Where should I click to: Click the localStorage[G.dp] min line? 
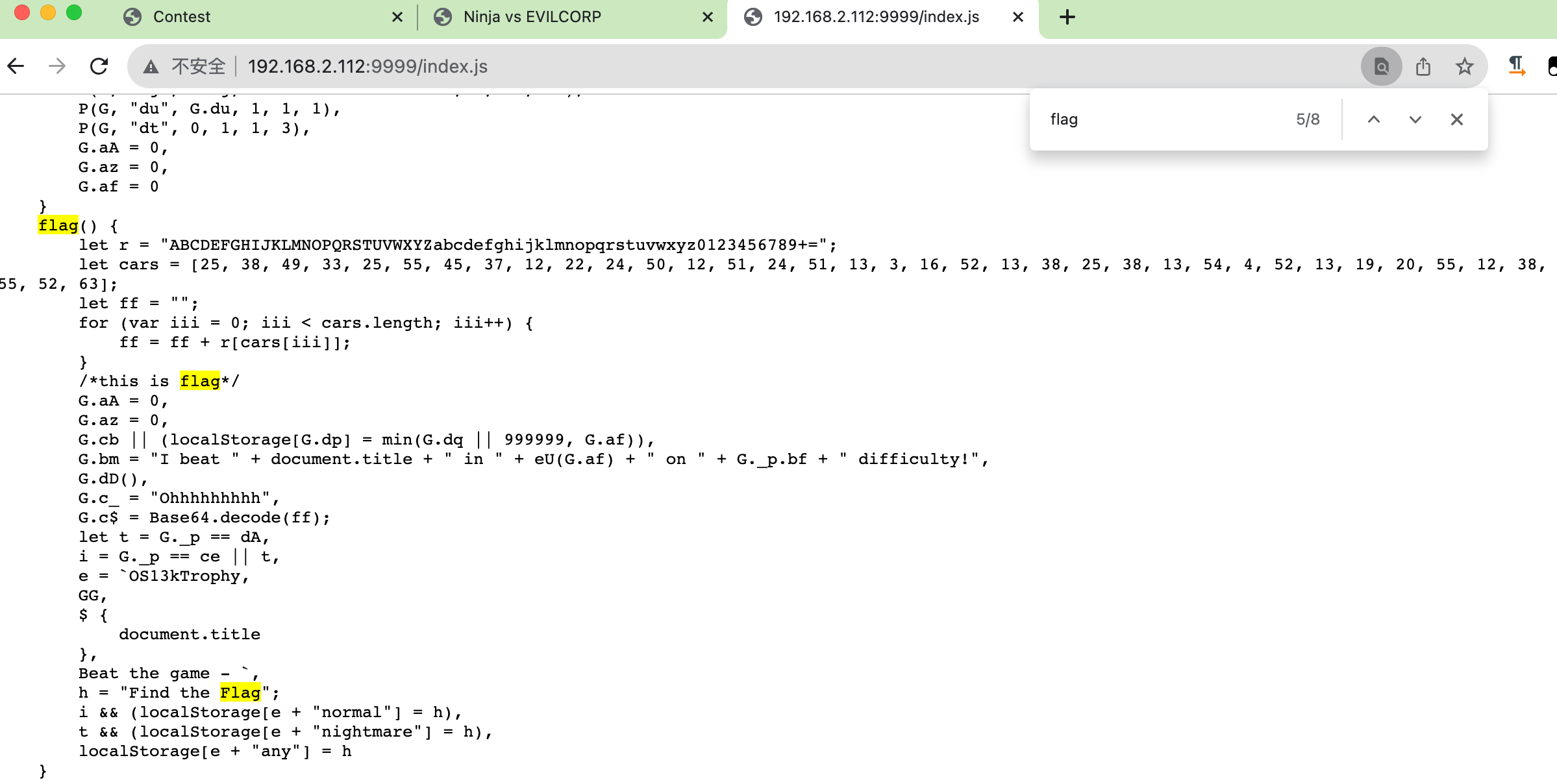pos(367,439)
